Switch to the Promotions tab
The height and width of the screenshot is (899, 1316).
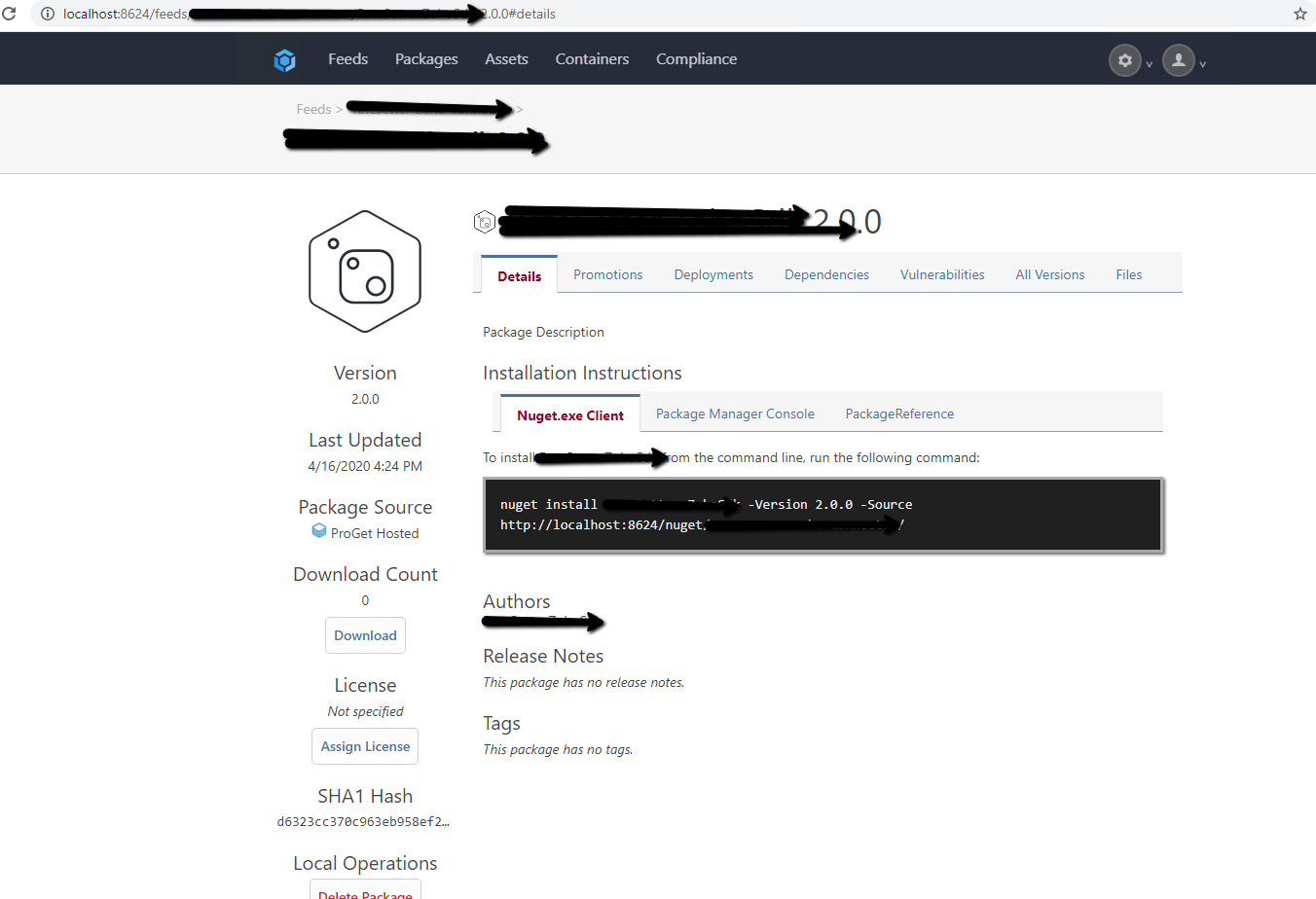click(x=608, y=274)
